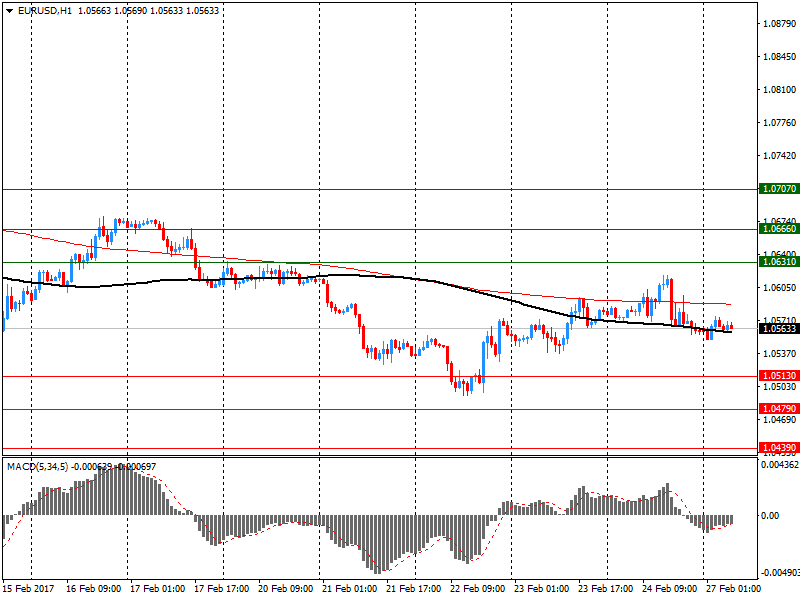Screen dimensions: 800x600
Task: Click time axis label 15 Feb 2017
Action: point(28,589)
